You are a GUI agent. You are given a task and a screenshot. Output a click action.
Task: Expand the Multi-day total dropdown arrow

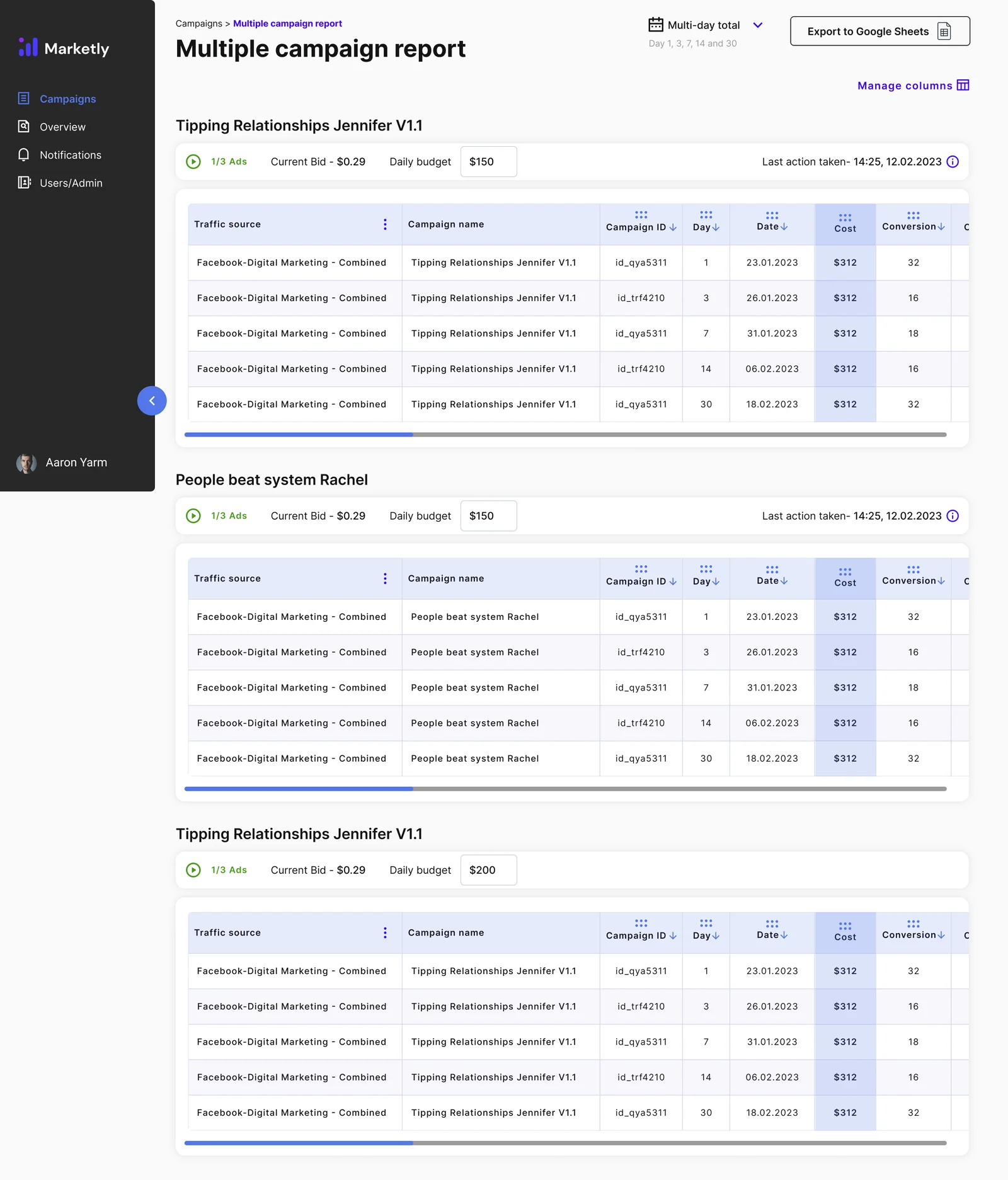pos(758,25)
